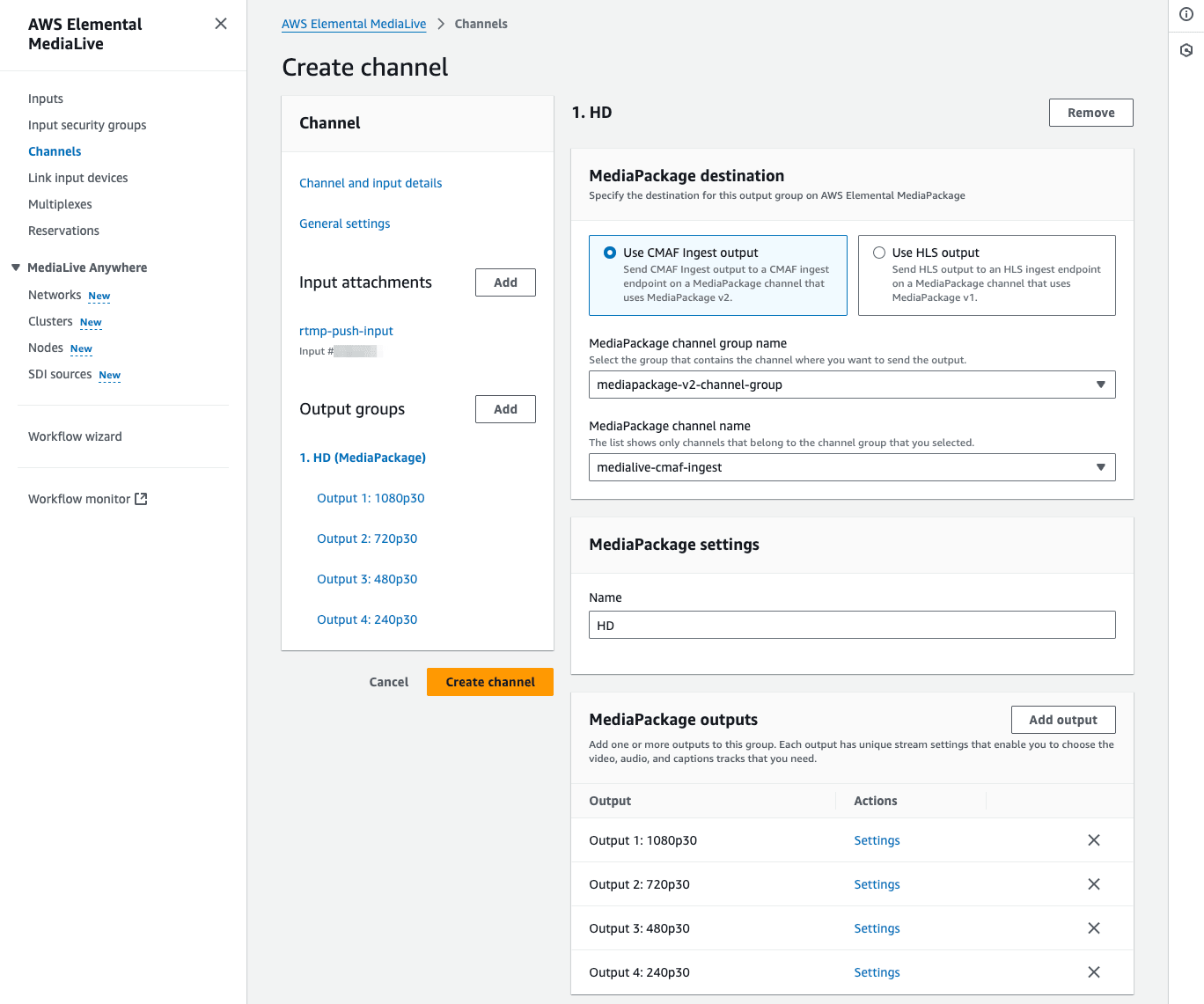Select Use HLS output radio button

tap(879, 253)
